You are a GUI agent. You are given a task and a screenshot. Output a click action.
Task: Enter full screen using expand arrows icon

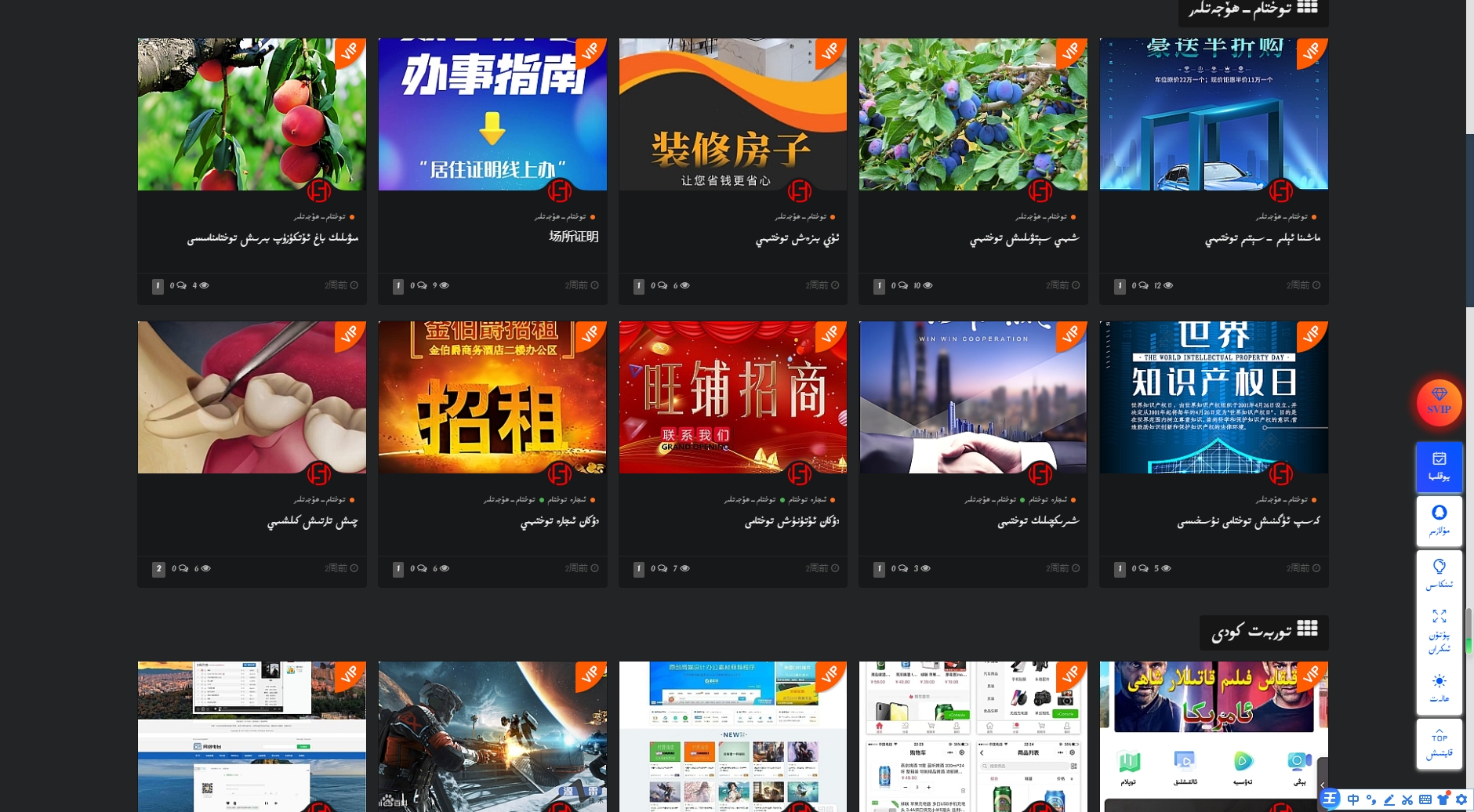point(1439,630)
